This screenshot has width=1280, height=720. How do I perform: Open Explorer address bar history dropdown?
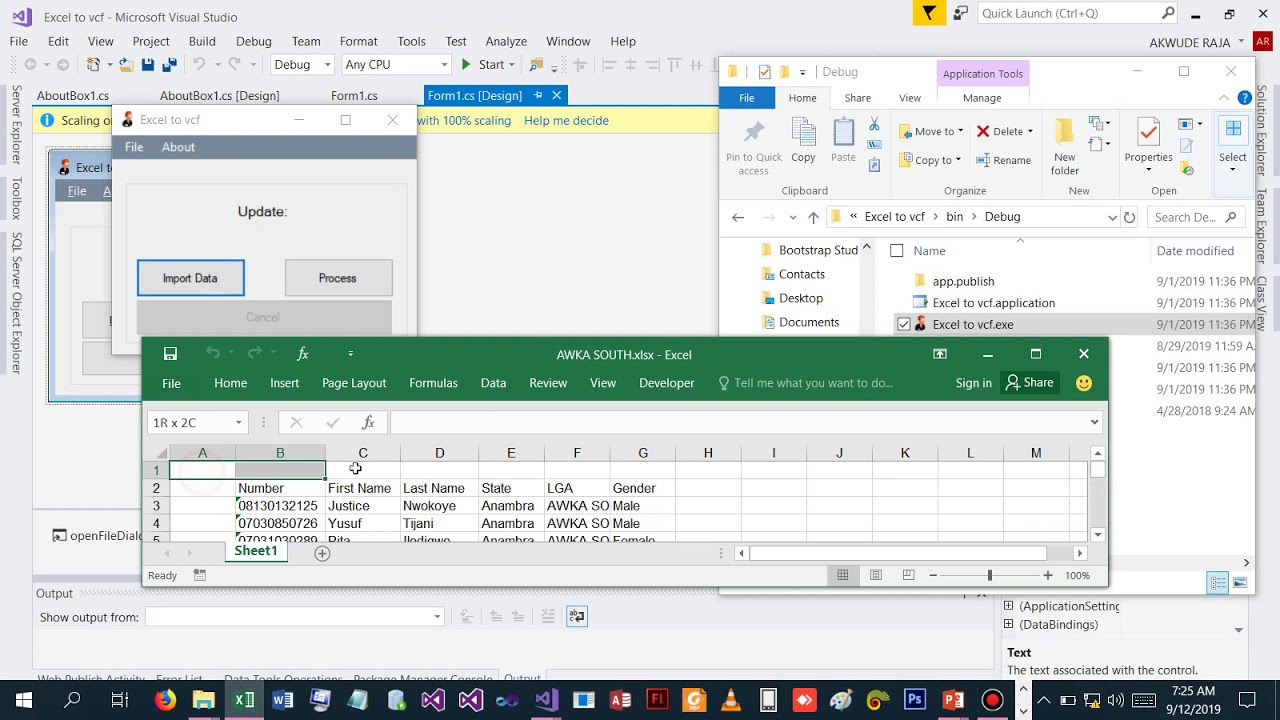(x=1111, y=217)
